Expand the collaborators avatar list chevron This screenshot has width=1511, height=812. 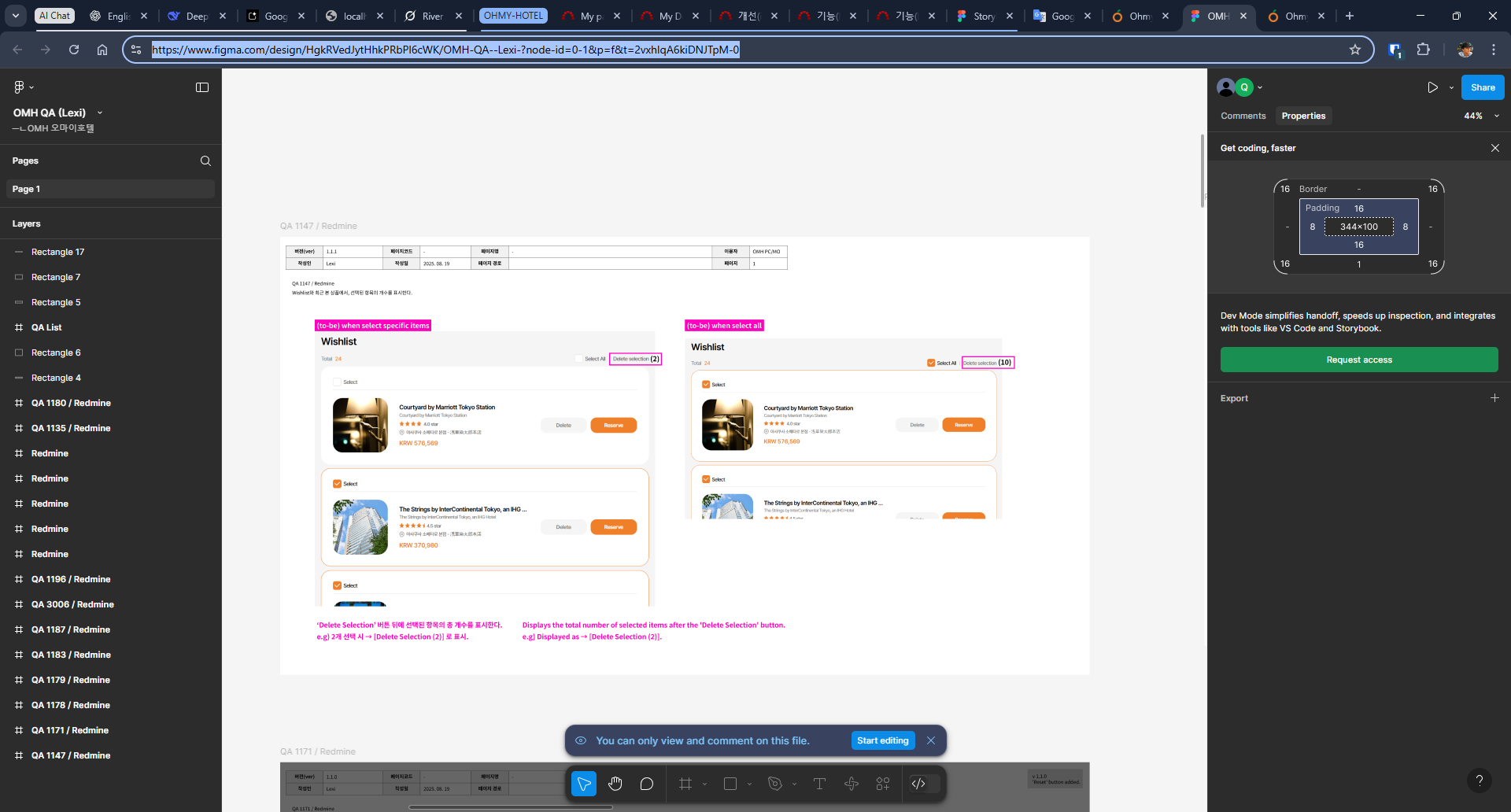(x=1260, y=87)
